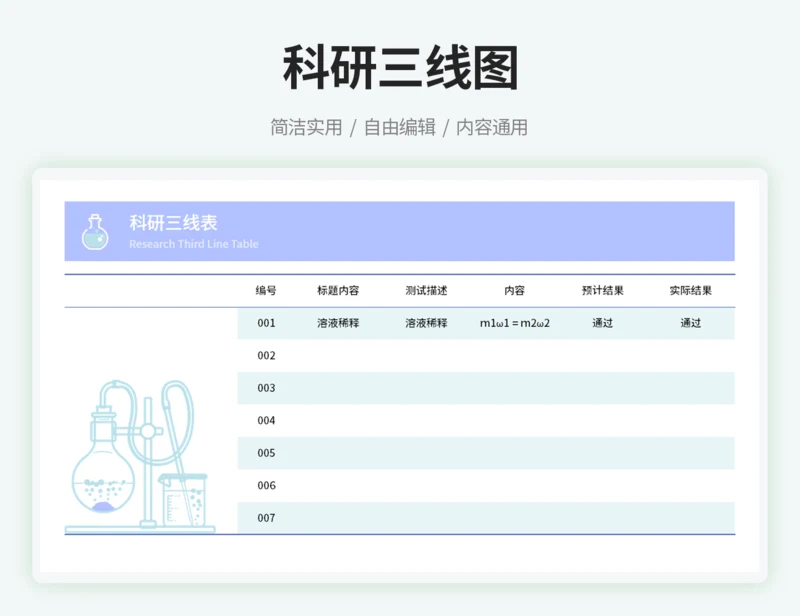Click the lab apparatus illustration
The image size is (800, 616).
coord(140,456)
